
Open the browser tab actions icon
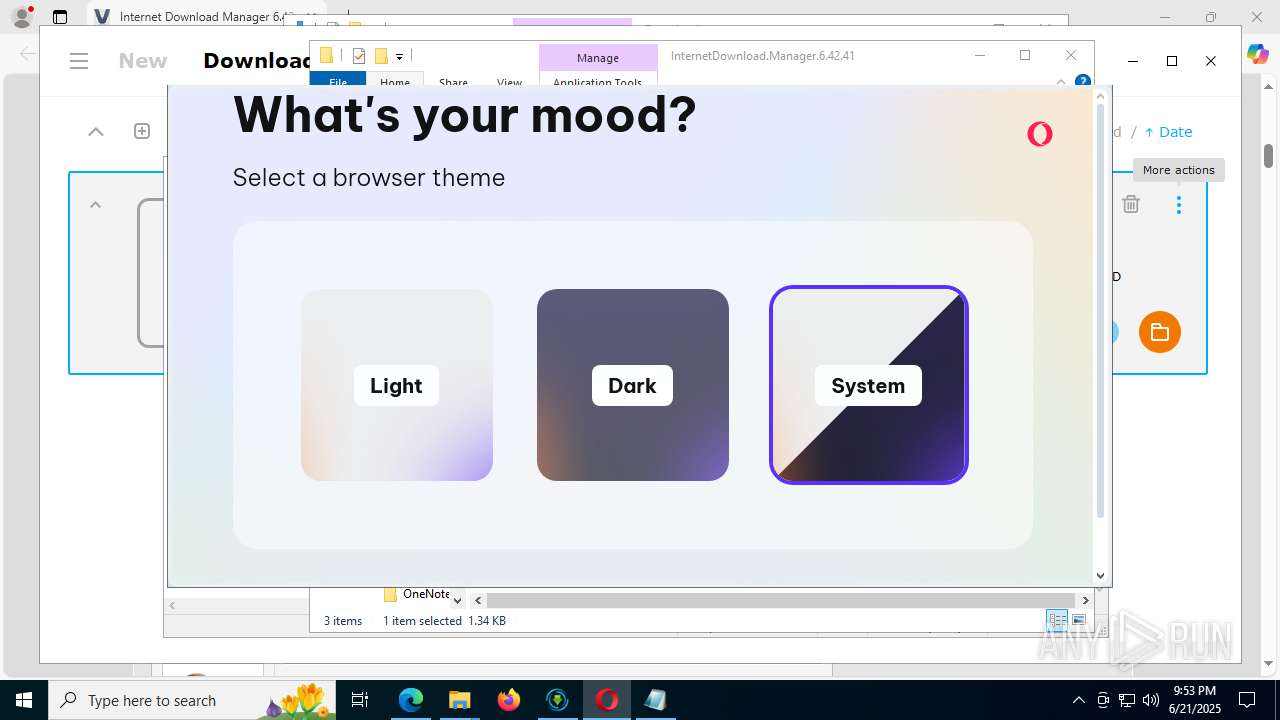[60, 17]
